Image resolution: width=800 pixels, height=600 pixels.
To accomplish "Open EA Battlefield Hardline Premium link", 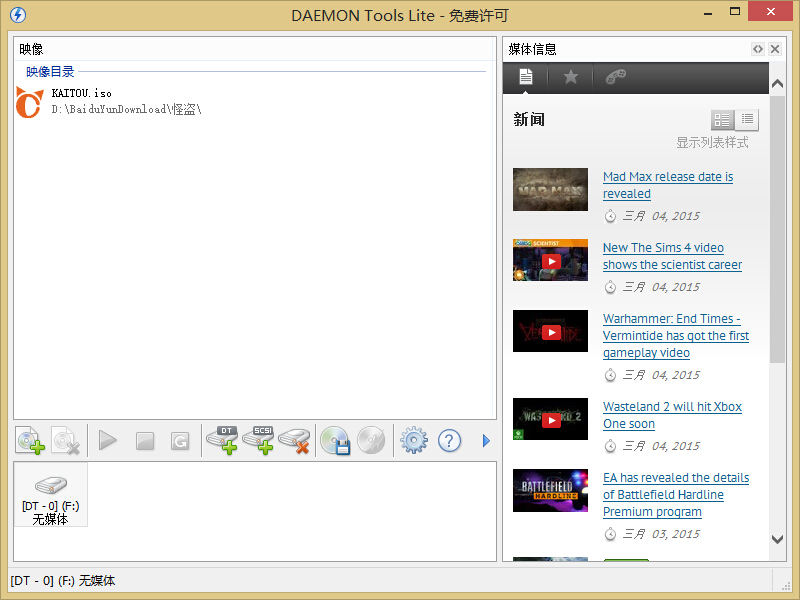I will pyautogui.click(x=676, y=495).
